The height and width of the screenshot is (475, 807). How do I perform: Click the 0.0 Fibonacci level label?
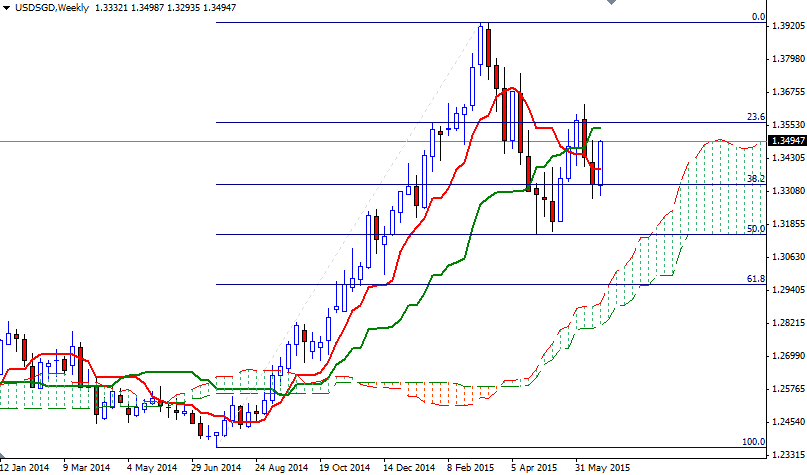(758, 16)
